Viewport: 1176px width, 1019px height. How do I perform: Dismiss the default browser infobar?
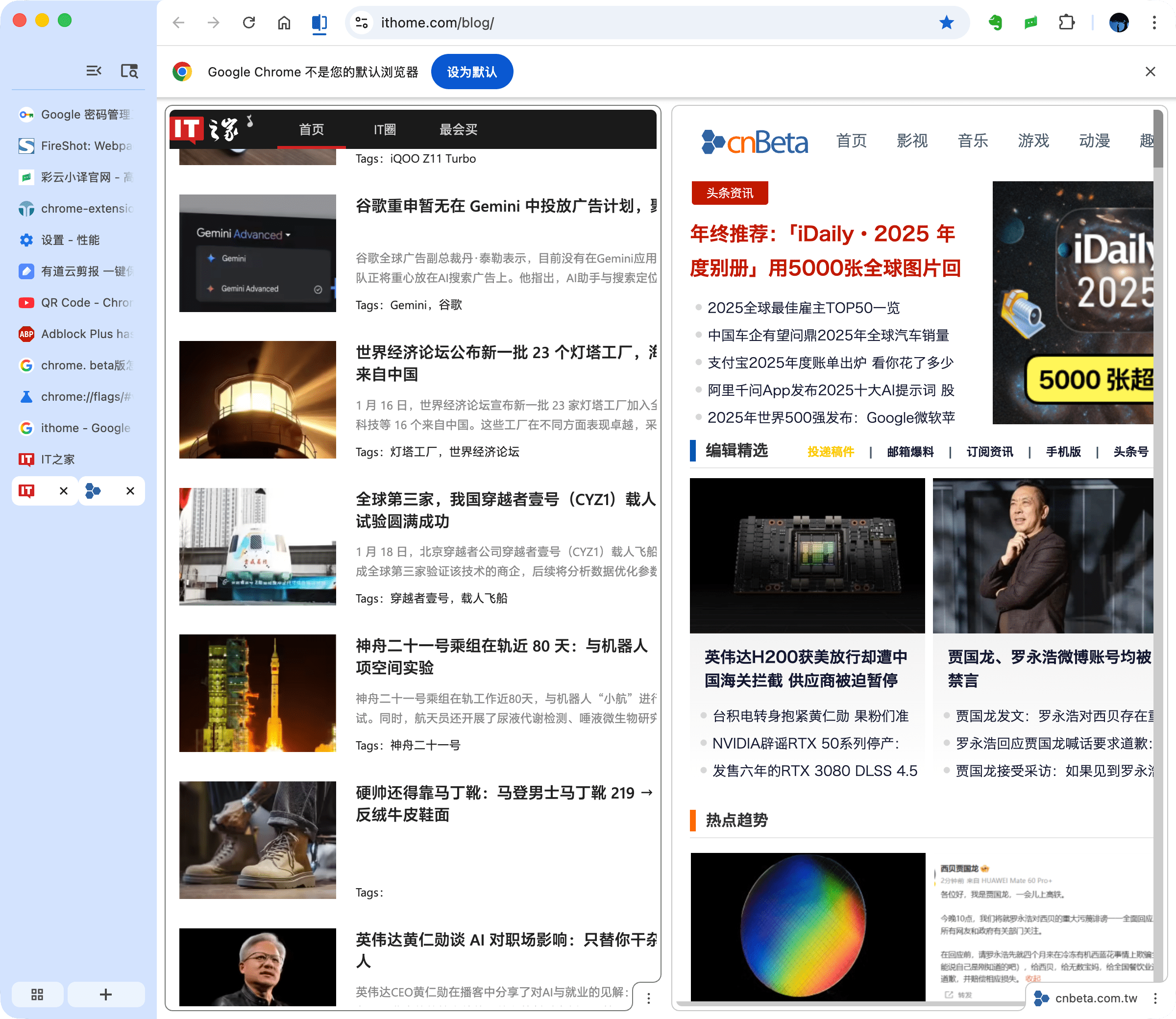1150,72
